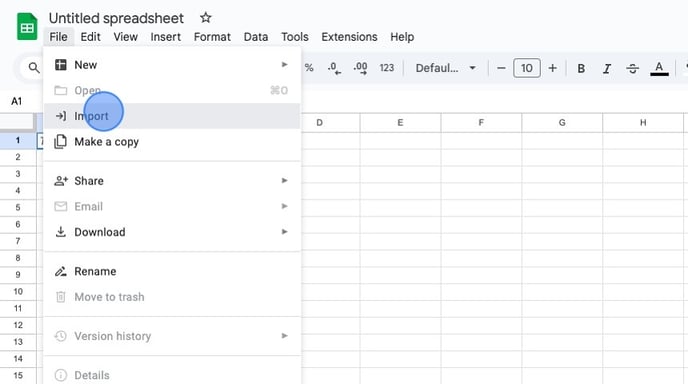
Task: Select Rename in the File menu
Action: (x=172, y=271)
